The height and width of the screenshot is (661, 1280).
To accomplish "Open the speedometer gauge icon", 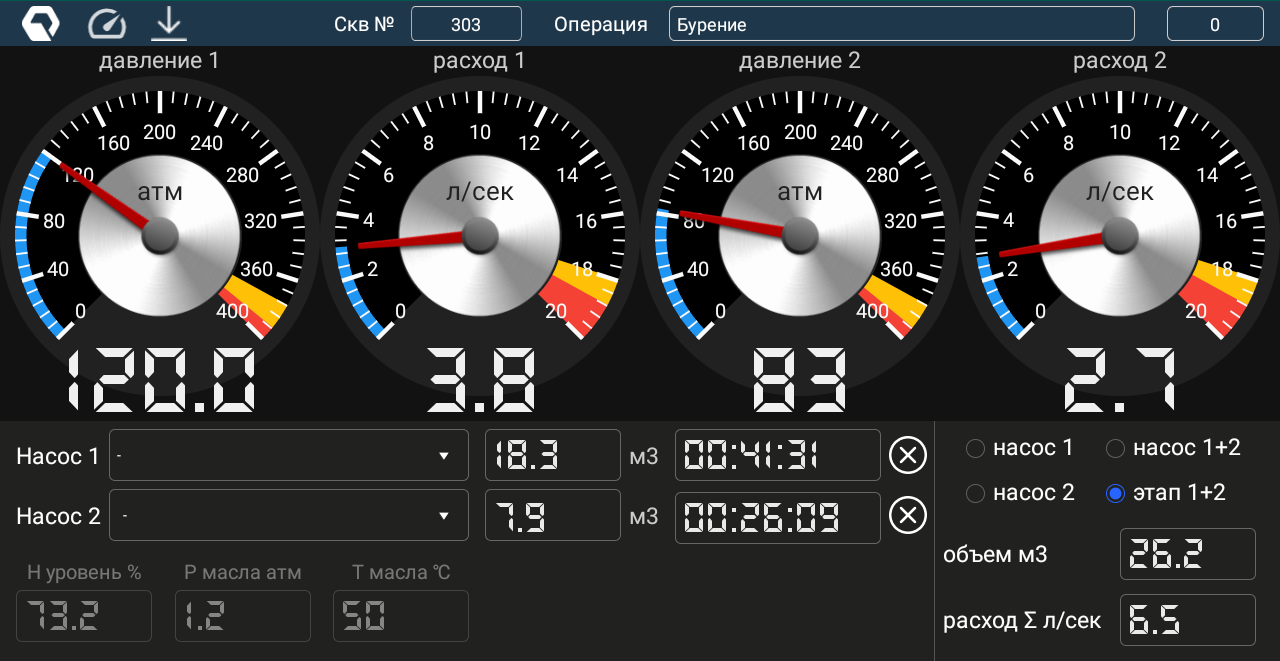I will click(107, 23).
